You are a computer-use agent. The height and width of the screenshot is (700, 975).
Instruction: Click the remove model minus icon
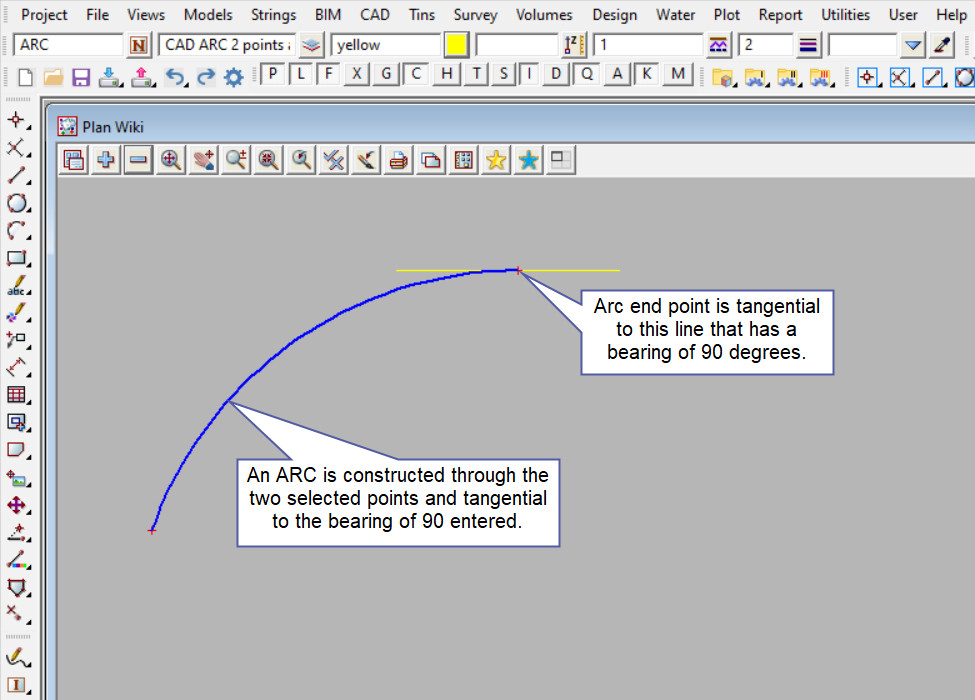click(138, 160)
